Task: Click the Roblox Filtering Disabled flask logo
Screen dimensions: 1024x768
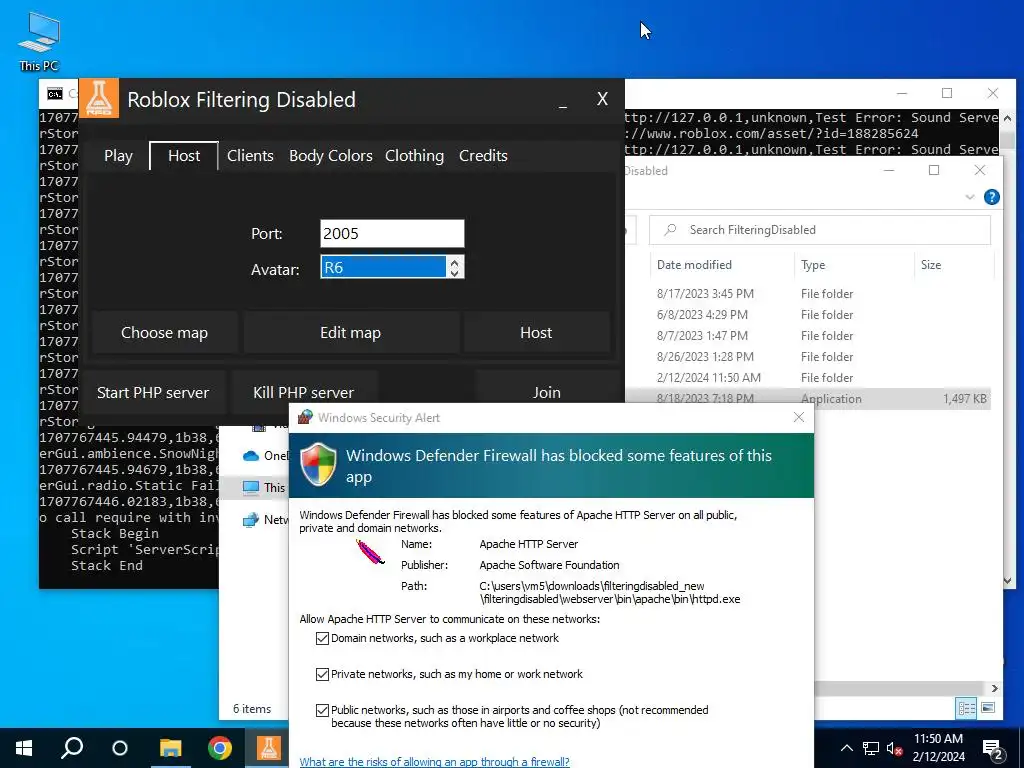Action: coord(99,99)
